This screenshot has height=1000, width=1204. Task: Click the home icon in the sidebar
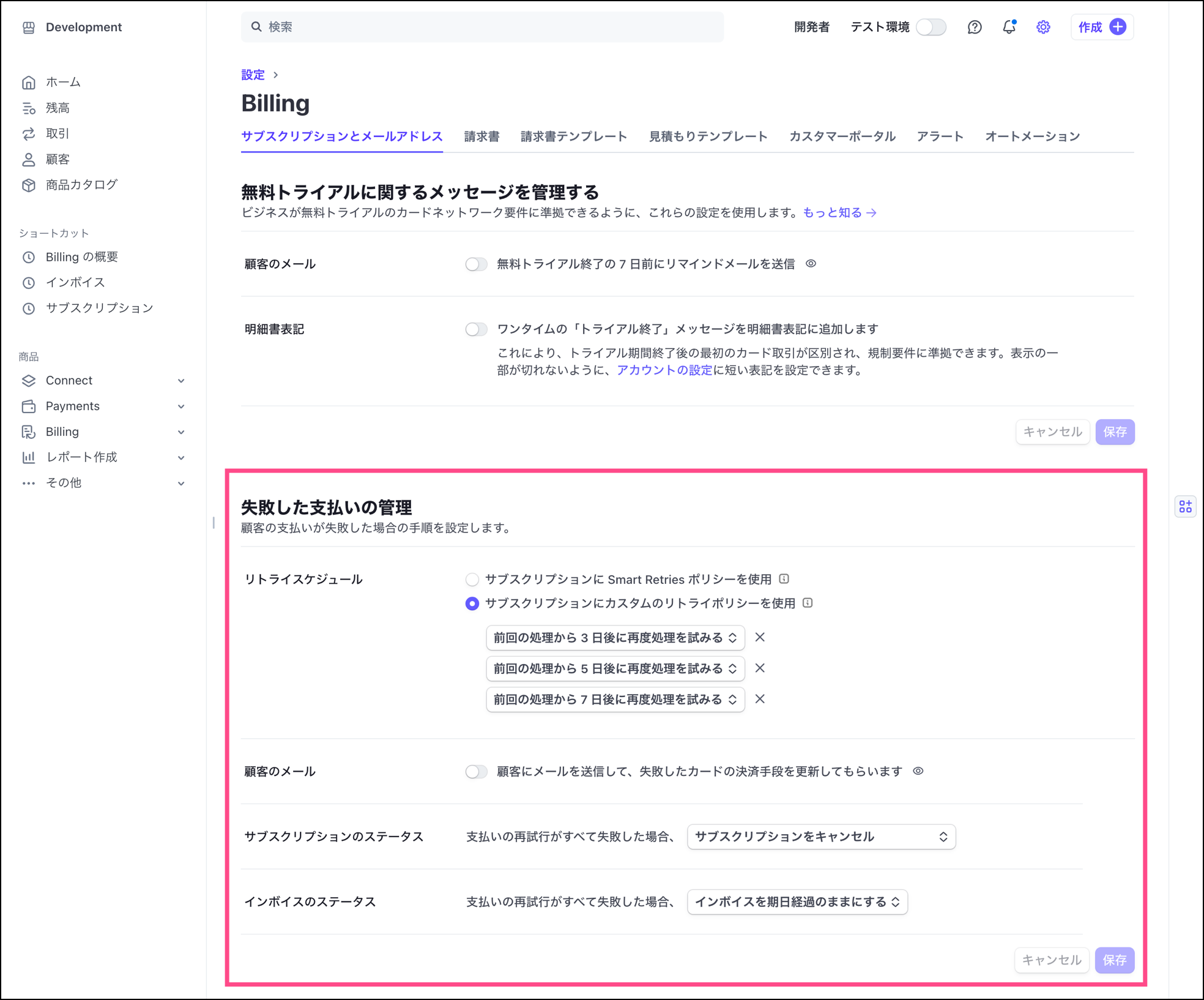(x=29, y=82)
